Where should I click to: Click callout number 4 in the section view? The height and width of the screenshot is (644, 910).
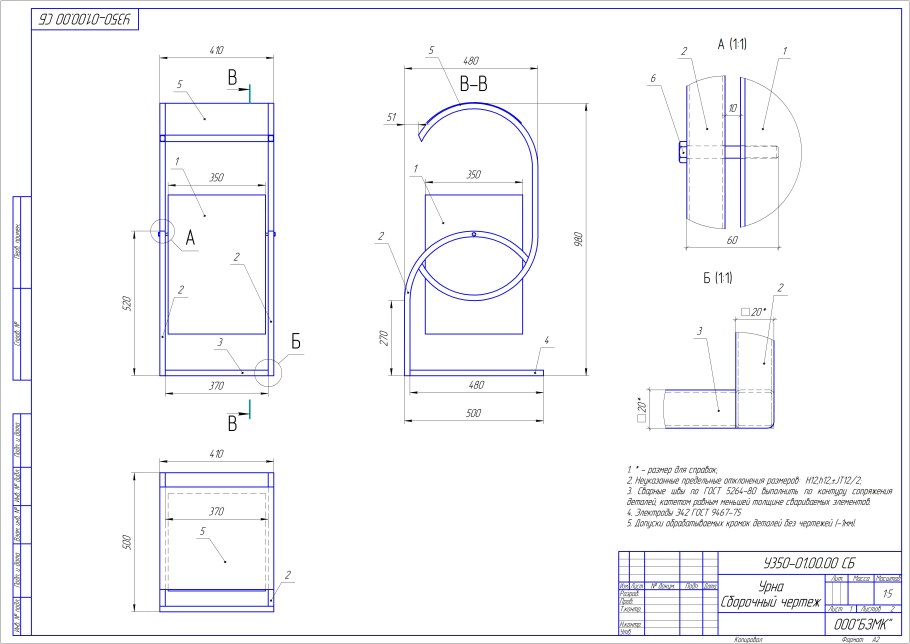[x=547, y=341]
